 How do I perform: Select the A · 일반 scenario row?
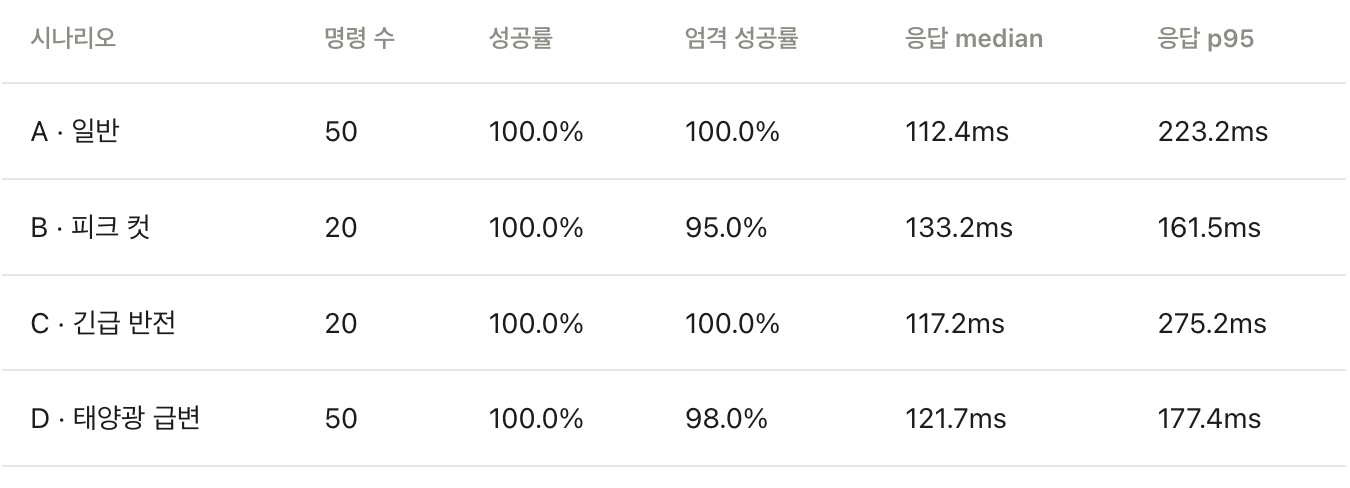(x=674, y=131)
